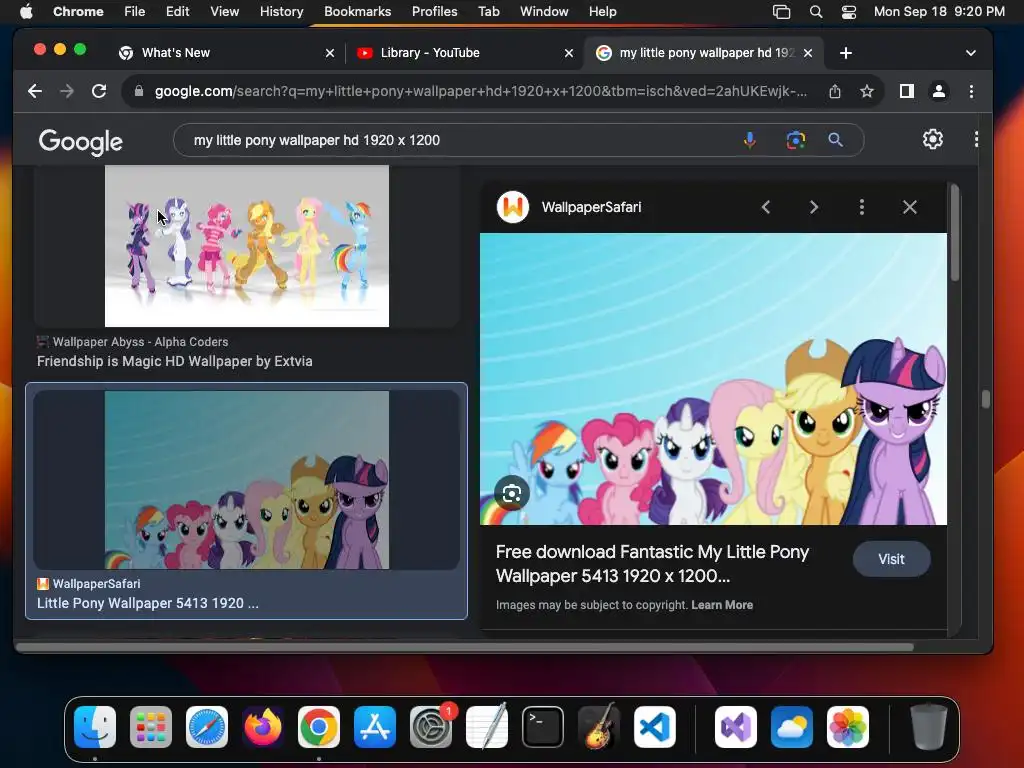
Task: Close the Library - YouTube tab
Action: coord(569,53)
